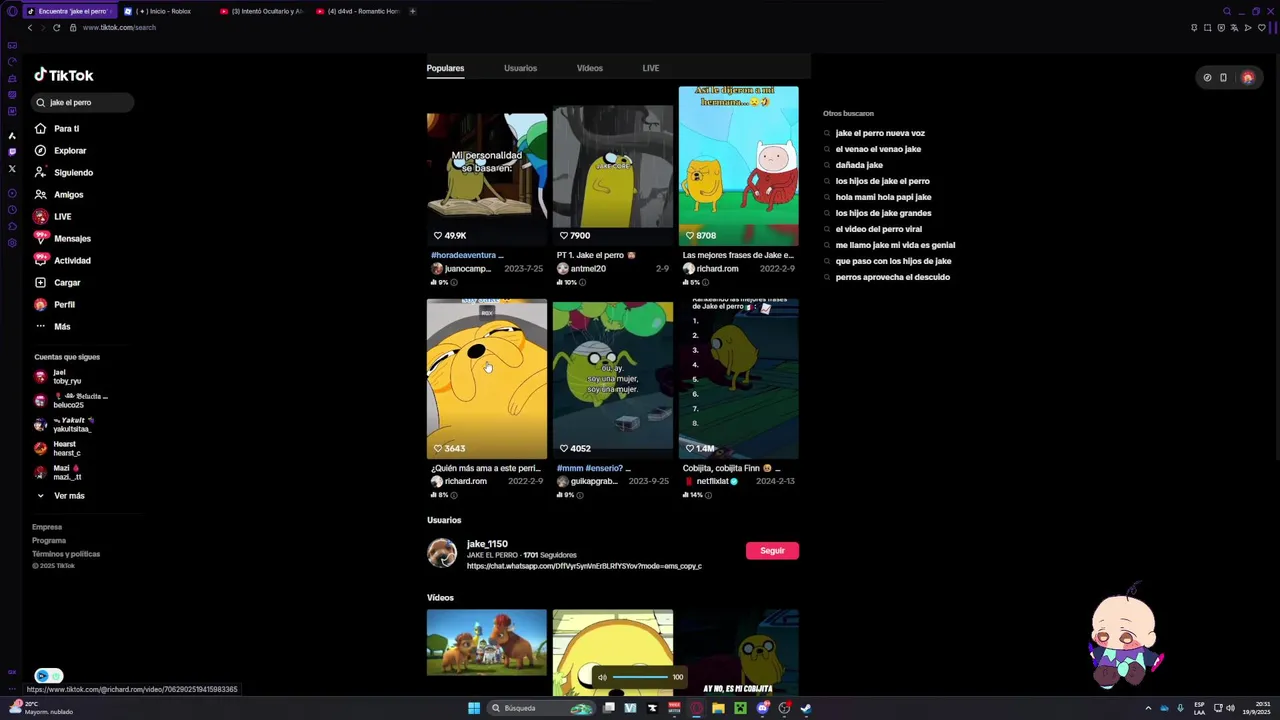The width and height of the screenshot is (1280, 720).
Task: Open the Windows Start menu
Action: click(x=474, y=708)
